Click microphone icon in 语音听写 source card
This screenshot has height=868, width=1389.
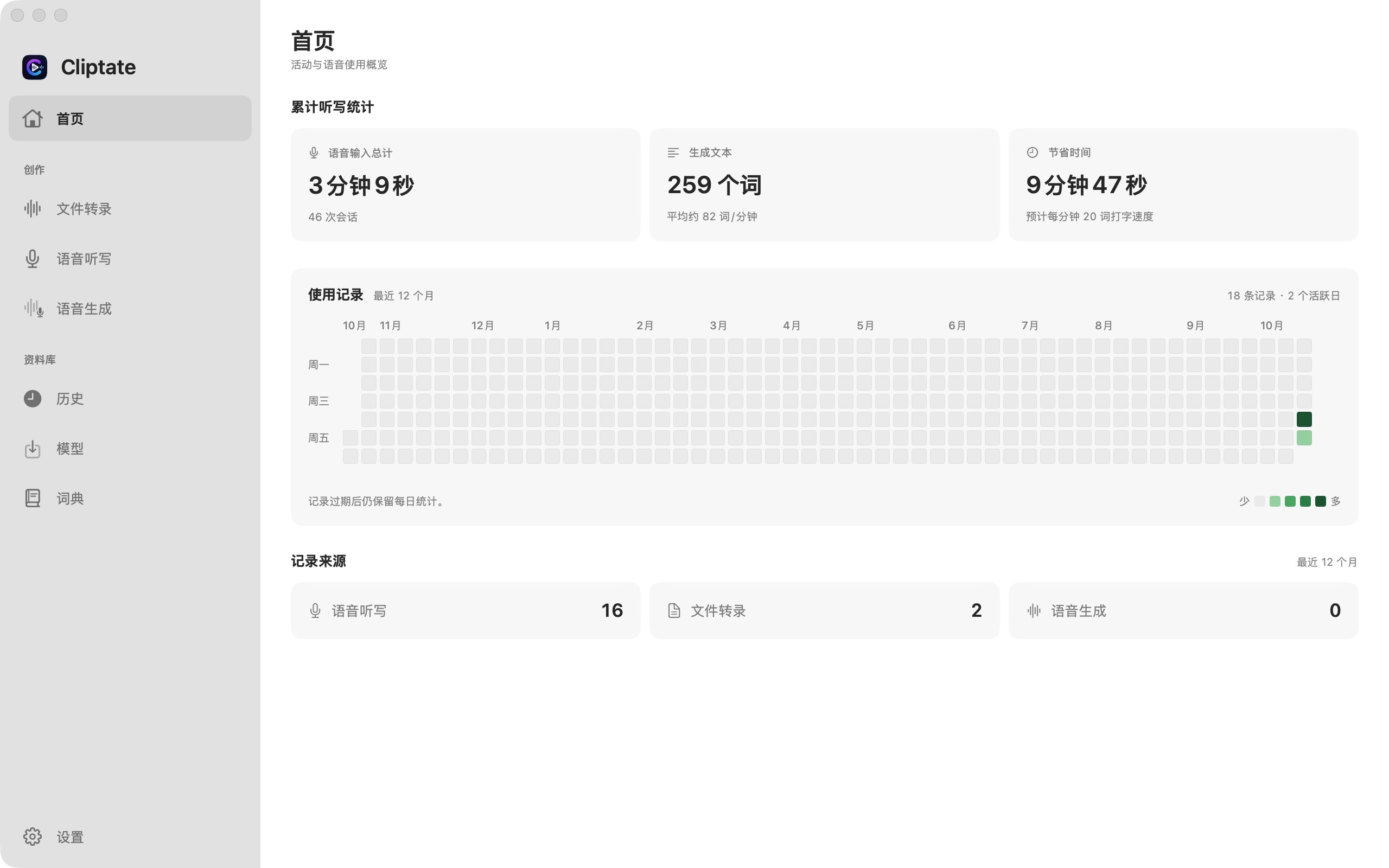[315, 610]
